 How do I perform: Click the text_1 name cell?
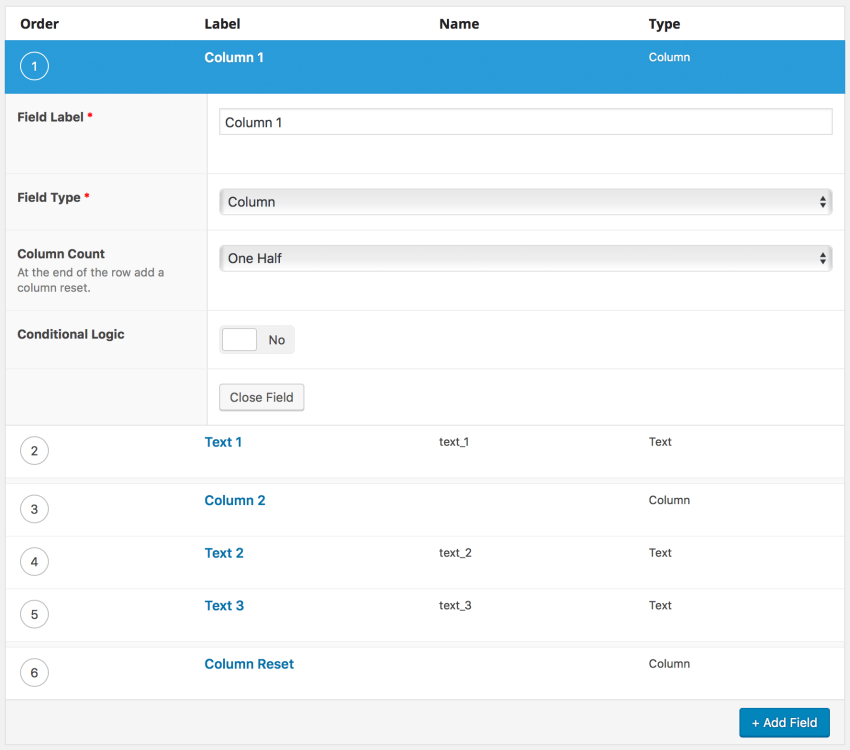(454, 442)
